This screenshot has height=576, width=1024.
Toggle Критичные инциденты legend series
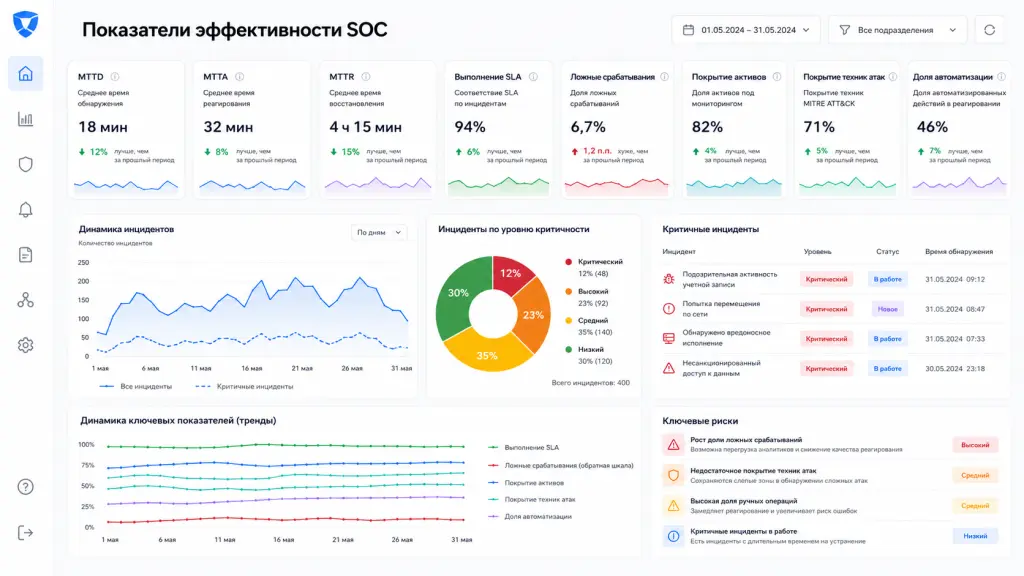[244, 387]
